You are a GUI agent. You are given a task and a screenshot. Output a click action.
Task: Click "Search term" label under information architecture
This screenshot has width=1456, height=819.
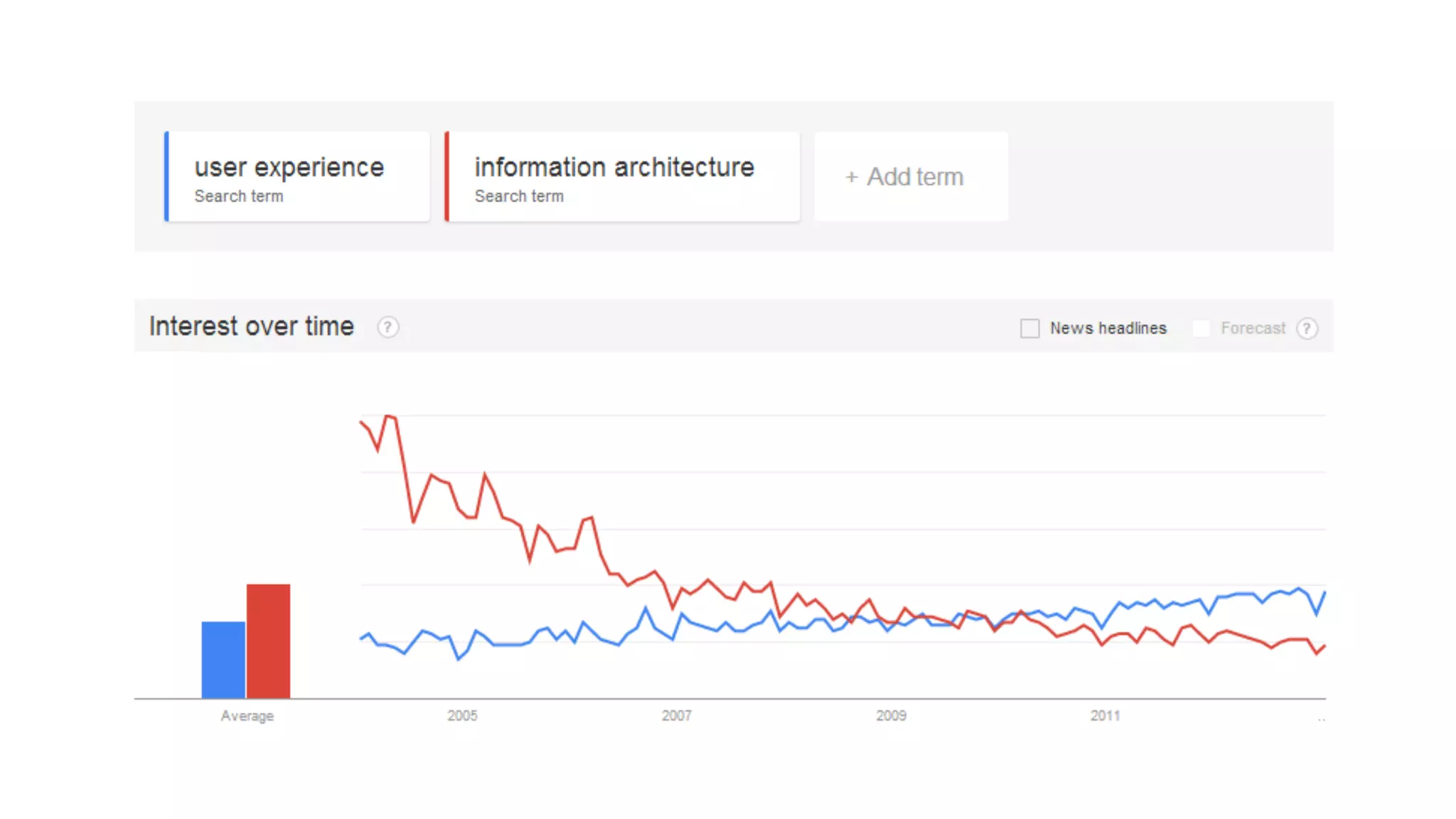pyautogui.click(x=519, y=196)
